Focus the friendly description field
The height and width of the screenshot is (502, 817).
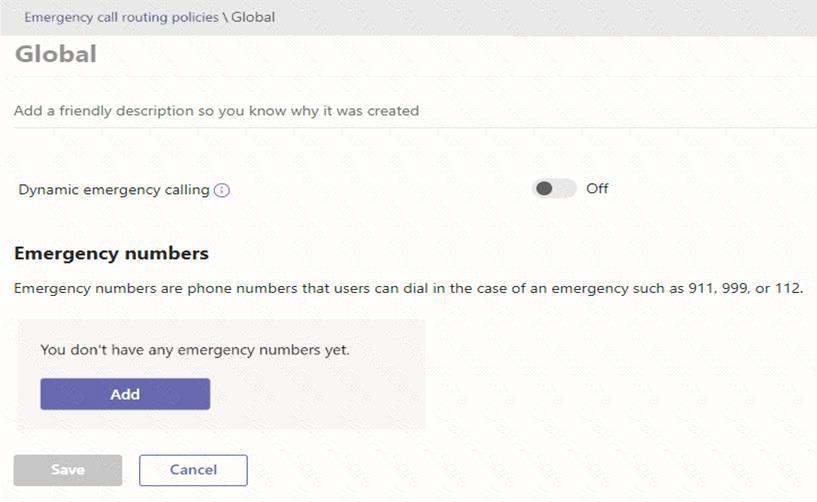216,111
